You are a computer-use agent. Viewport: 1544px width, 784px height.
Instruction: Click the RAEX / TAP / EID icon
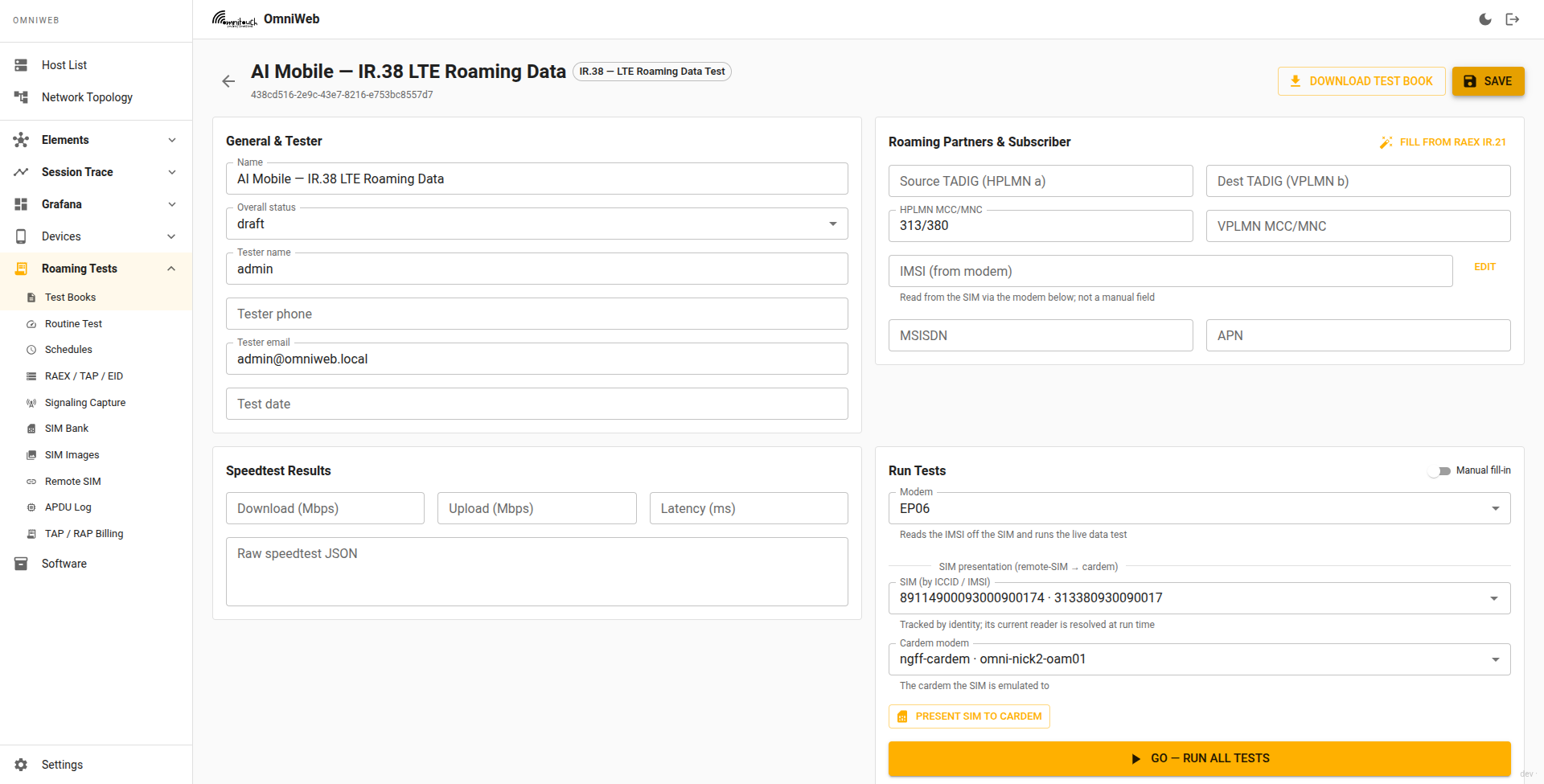point(31,376)
